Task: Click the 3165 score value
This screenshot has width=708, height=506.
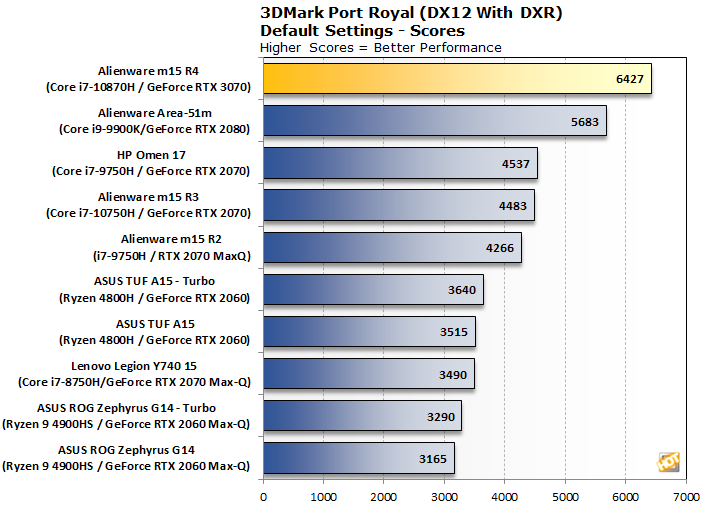Action: tap(433, 459)
